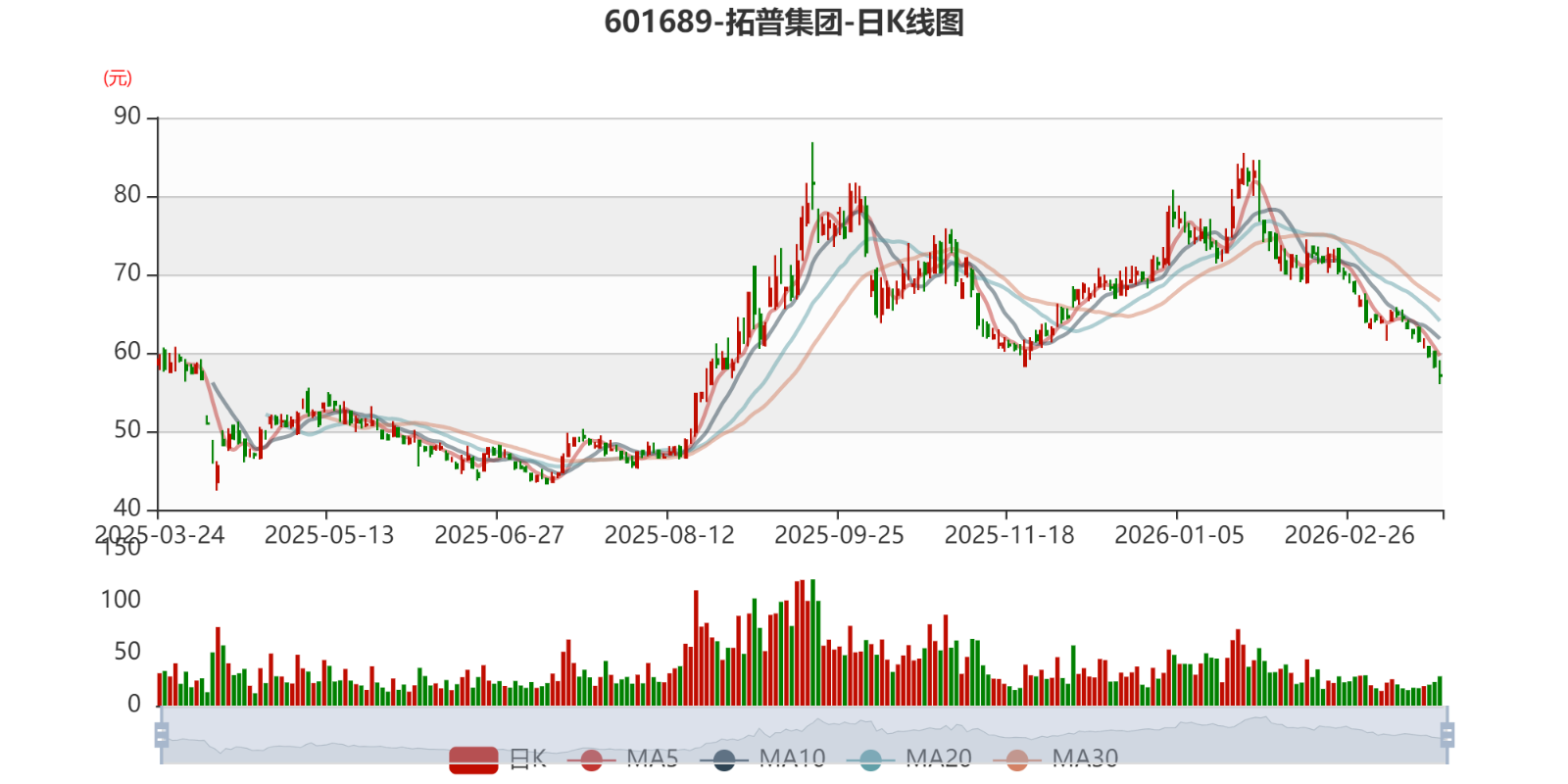Click the 2025-06-27 date axis label
Viewport: 1568px width, 784px height.
point(499,535)
